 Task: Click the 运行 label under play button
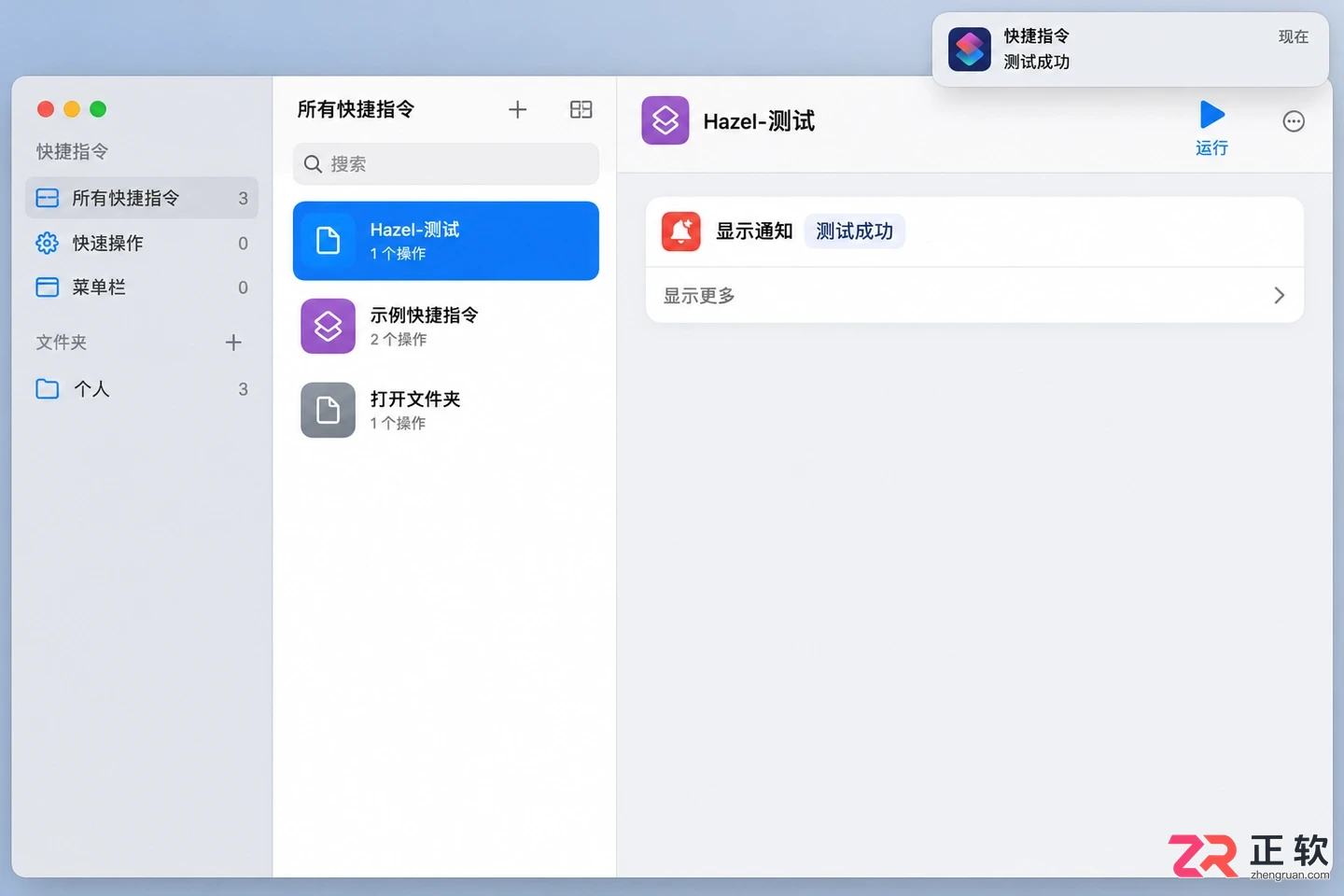click(1211, 147)
